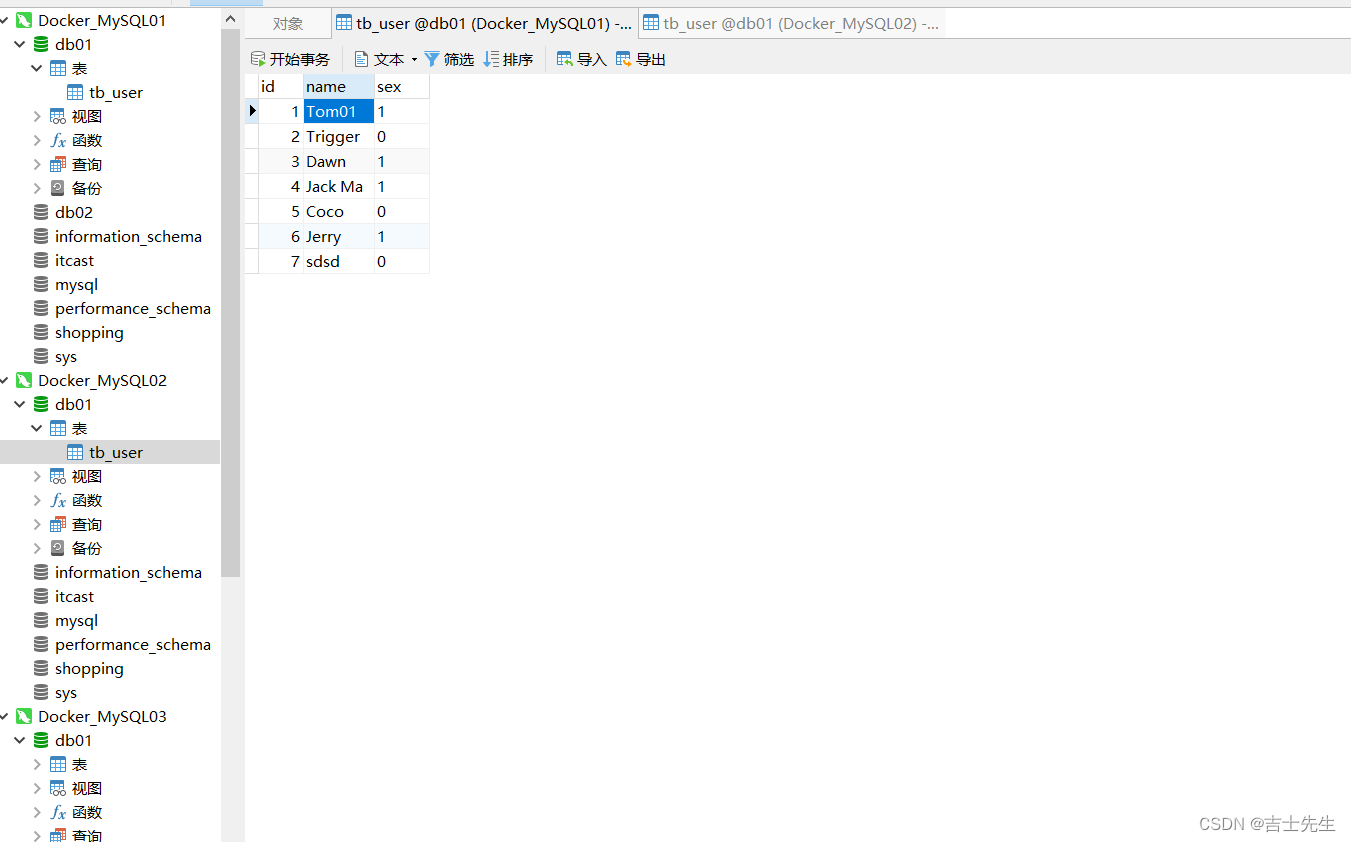1351x842 pixels.
Task: Click the 备份 backup icon under Docker_MySQL02
Action: (x=58, y=548)
